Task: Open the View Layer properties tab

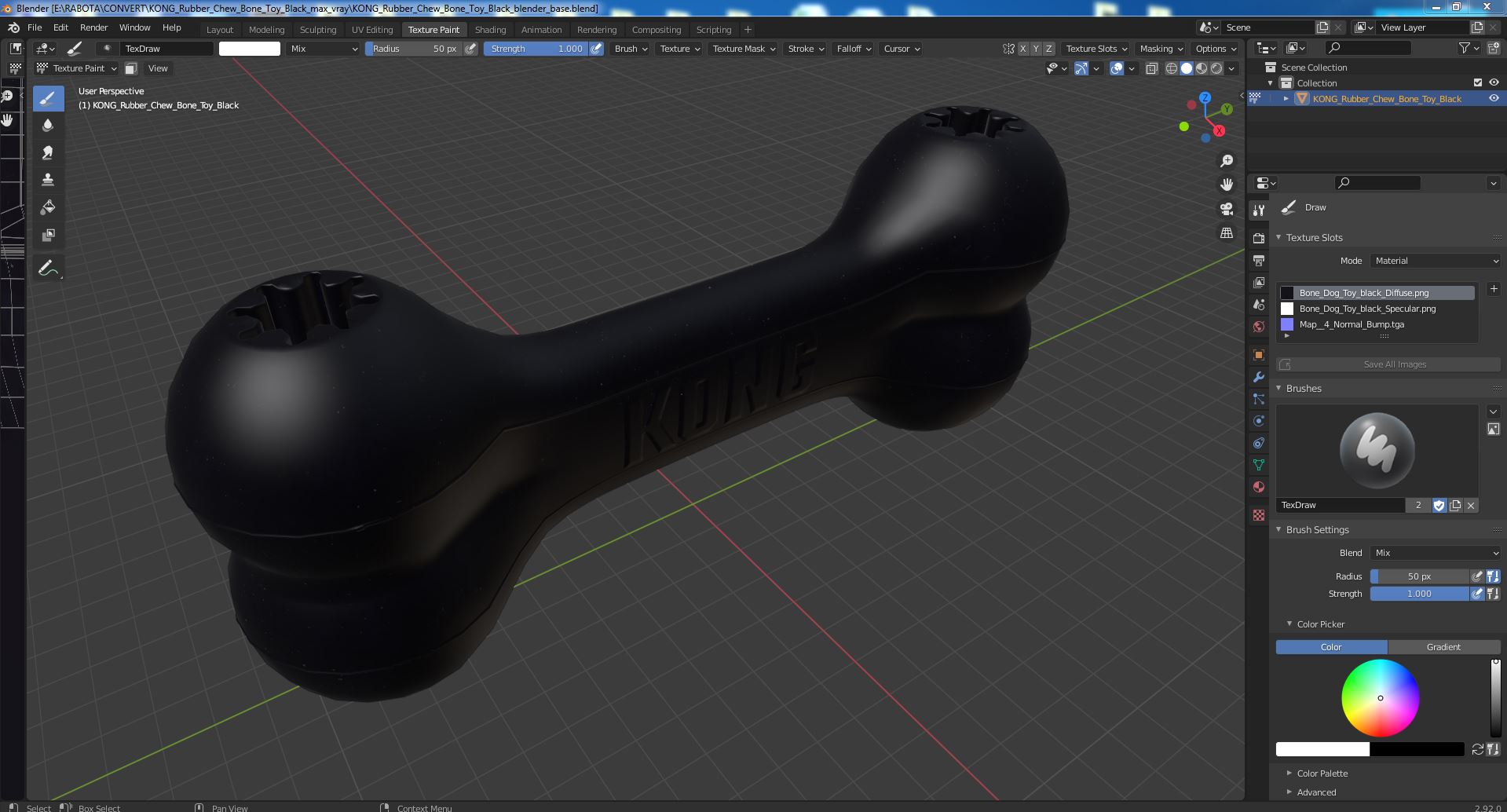Action: tap(1259, 282)
